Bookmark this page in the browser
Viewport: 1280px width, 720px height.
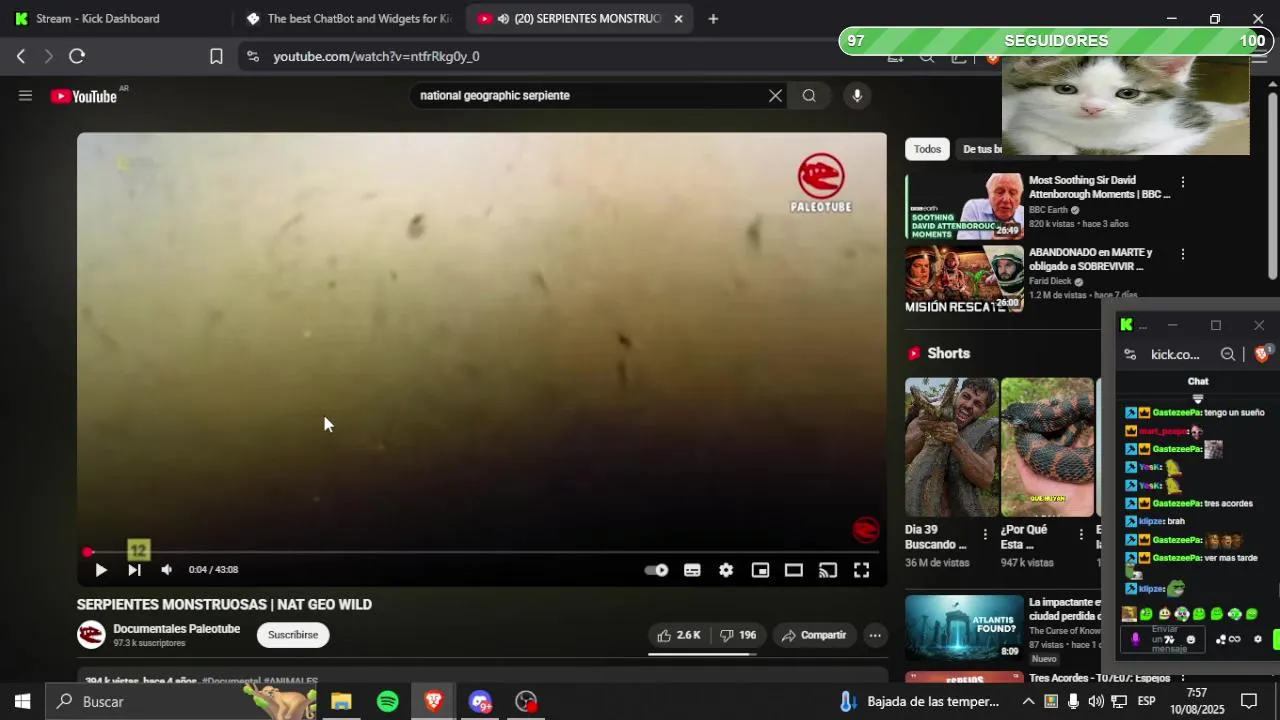[x=216, y=56]
